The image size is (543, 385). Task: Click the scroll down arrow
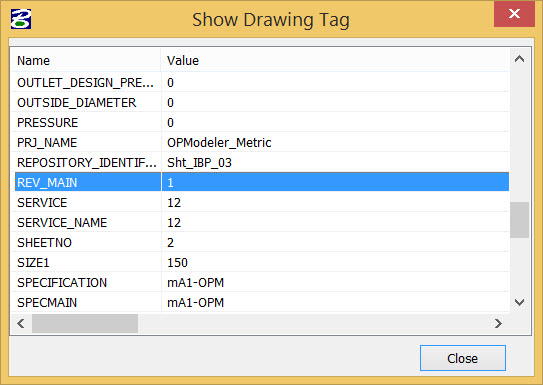[519, 302]
